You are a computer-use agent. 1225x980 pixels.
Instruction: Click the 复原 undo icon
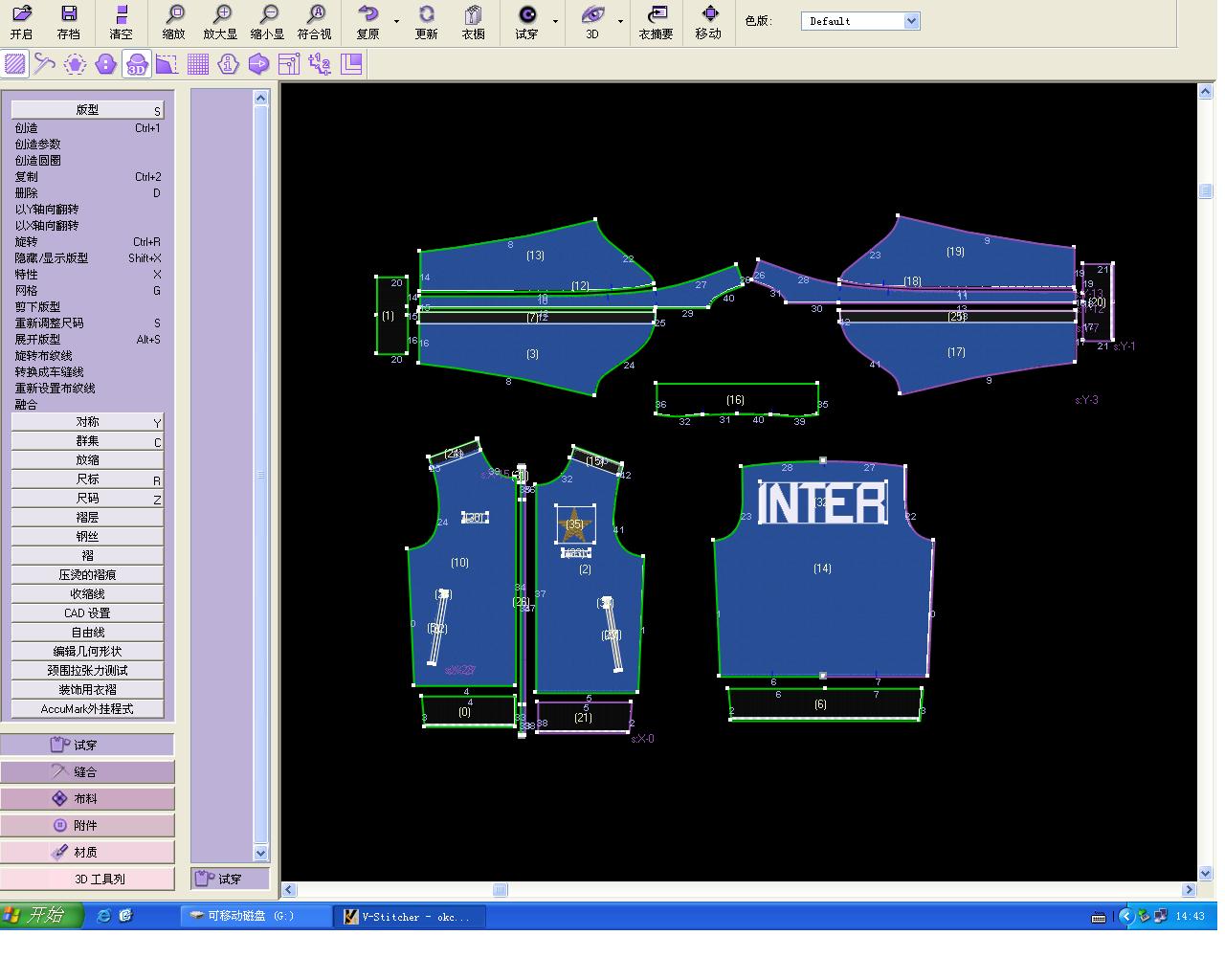point(368,22)
